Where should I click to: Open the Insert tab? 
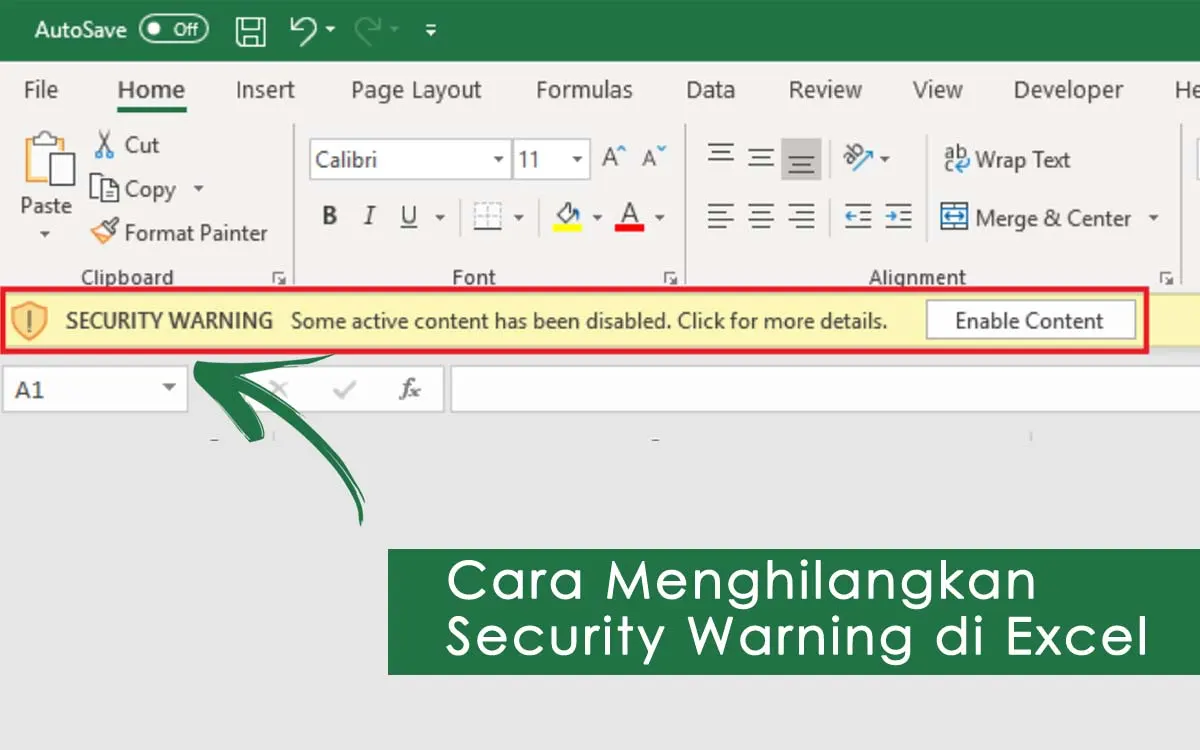pos(265,90)
